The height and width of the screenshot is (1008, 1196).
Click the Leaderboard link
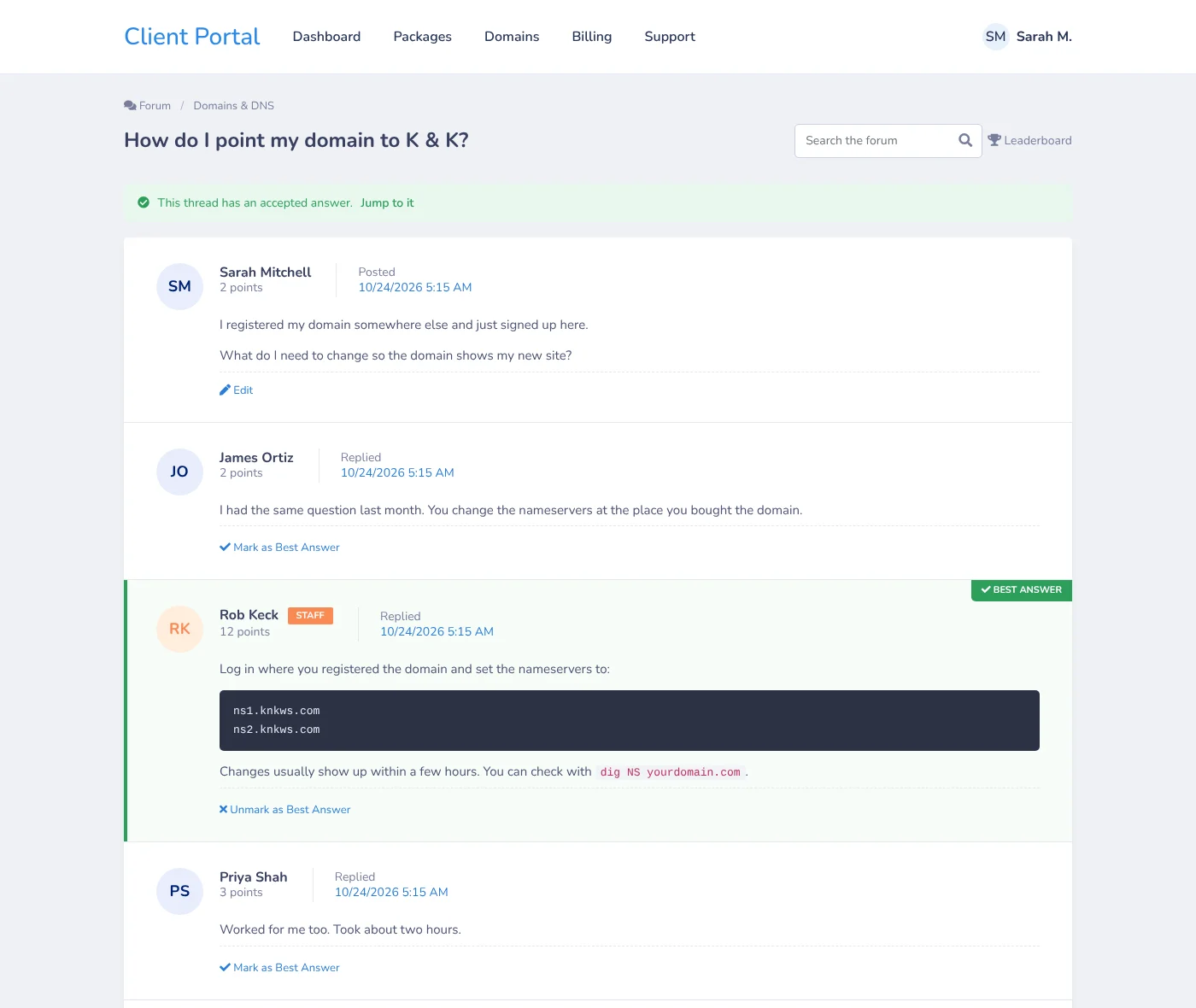[1029, 140]
